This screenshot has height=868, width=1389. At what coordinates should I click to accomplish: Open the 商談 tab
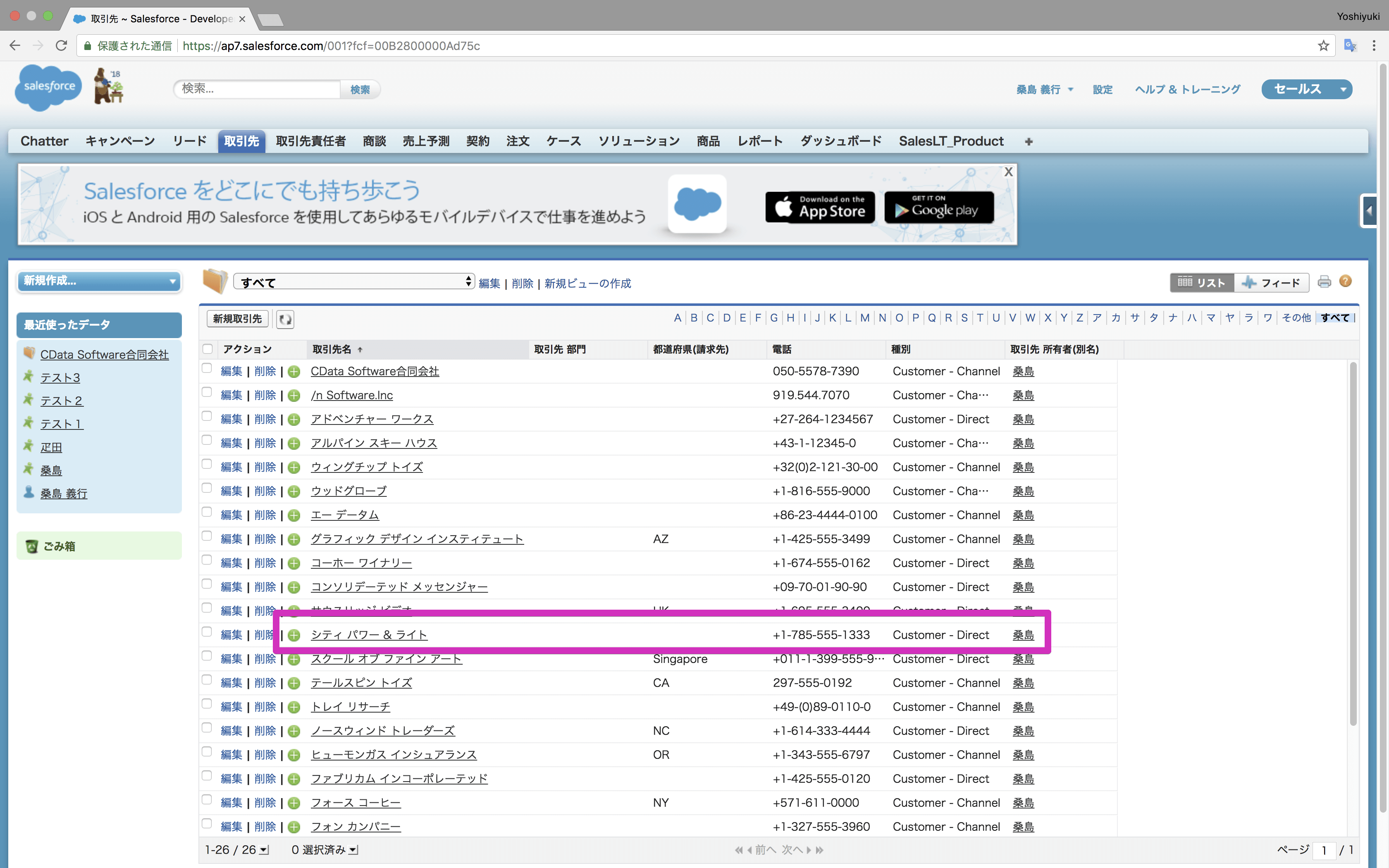pyautogui.click(x=374, y=141)
